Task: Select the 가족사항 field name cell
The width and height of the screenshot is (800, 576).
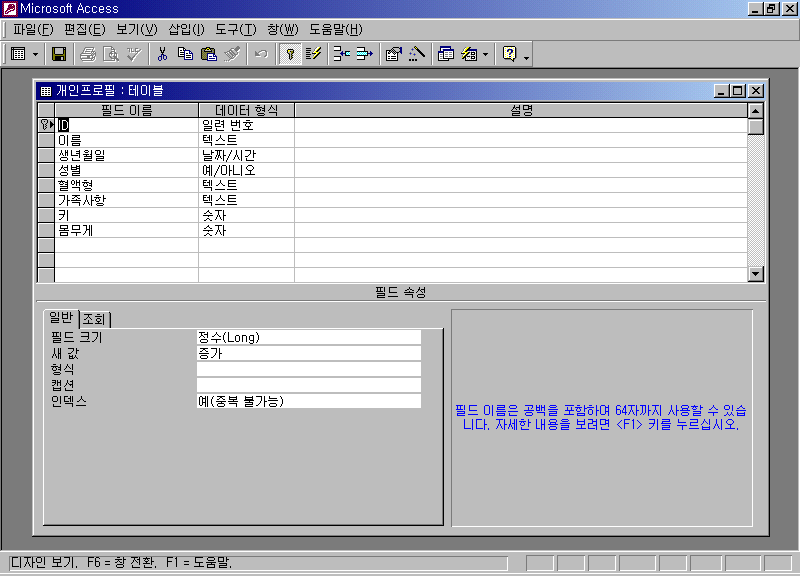Action: tap(127, 201)
